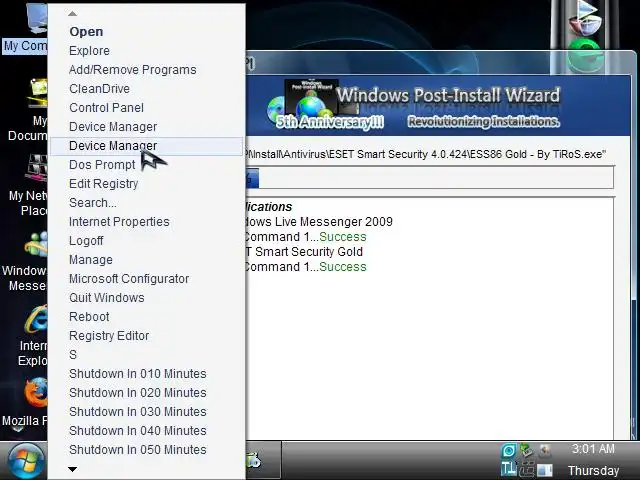Screen dimensions: 640x480
Task: Click the menu entry labeled S
Action: (x=73, y=355)
